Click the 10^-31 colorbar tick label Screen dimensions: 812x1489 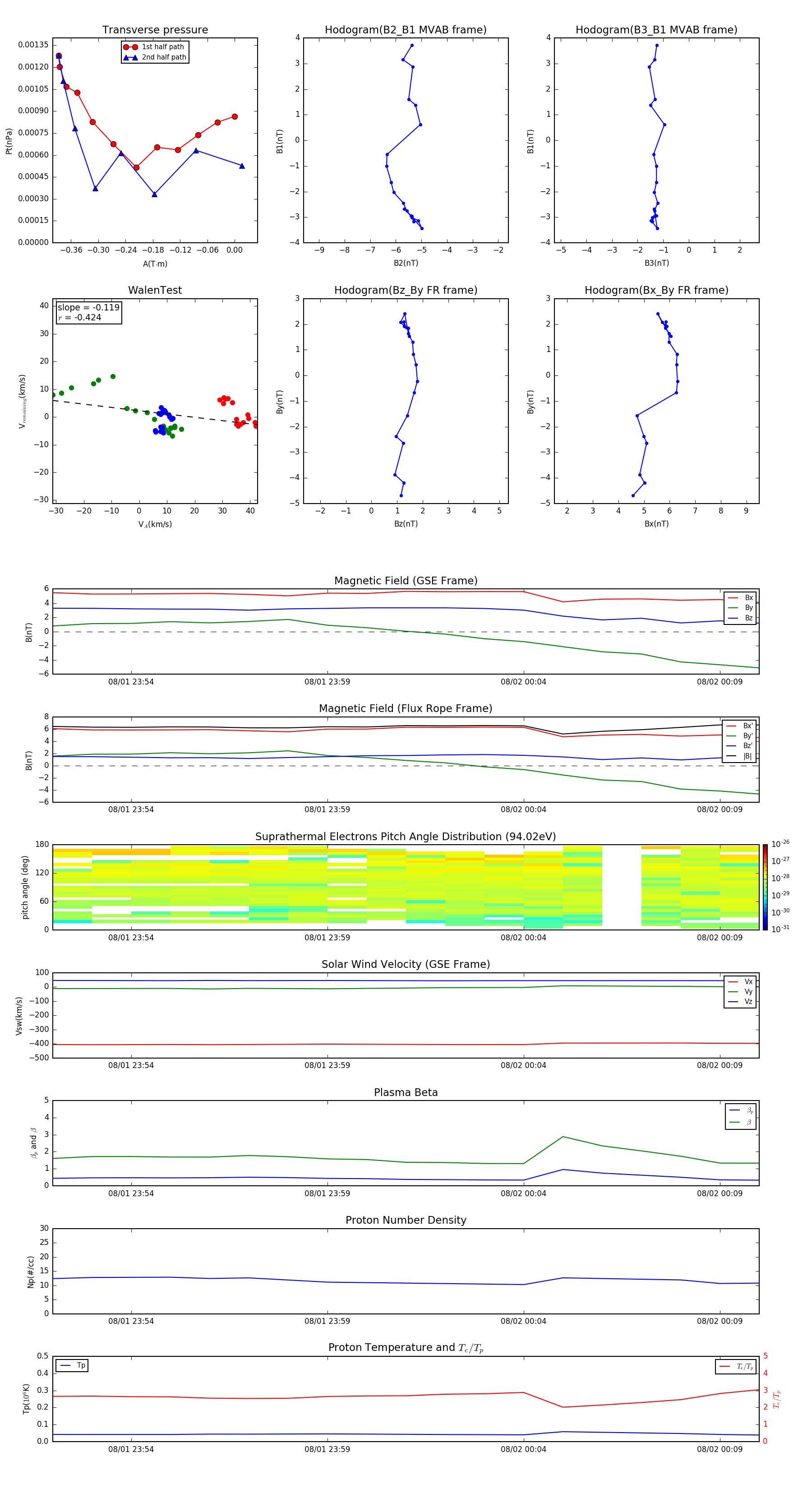pos(780,929)
